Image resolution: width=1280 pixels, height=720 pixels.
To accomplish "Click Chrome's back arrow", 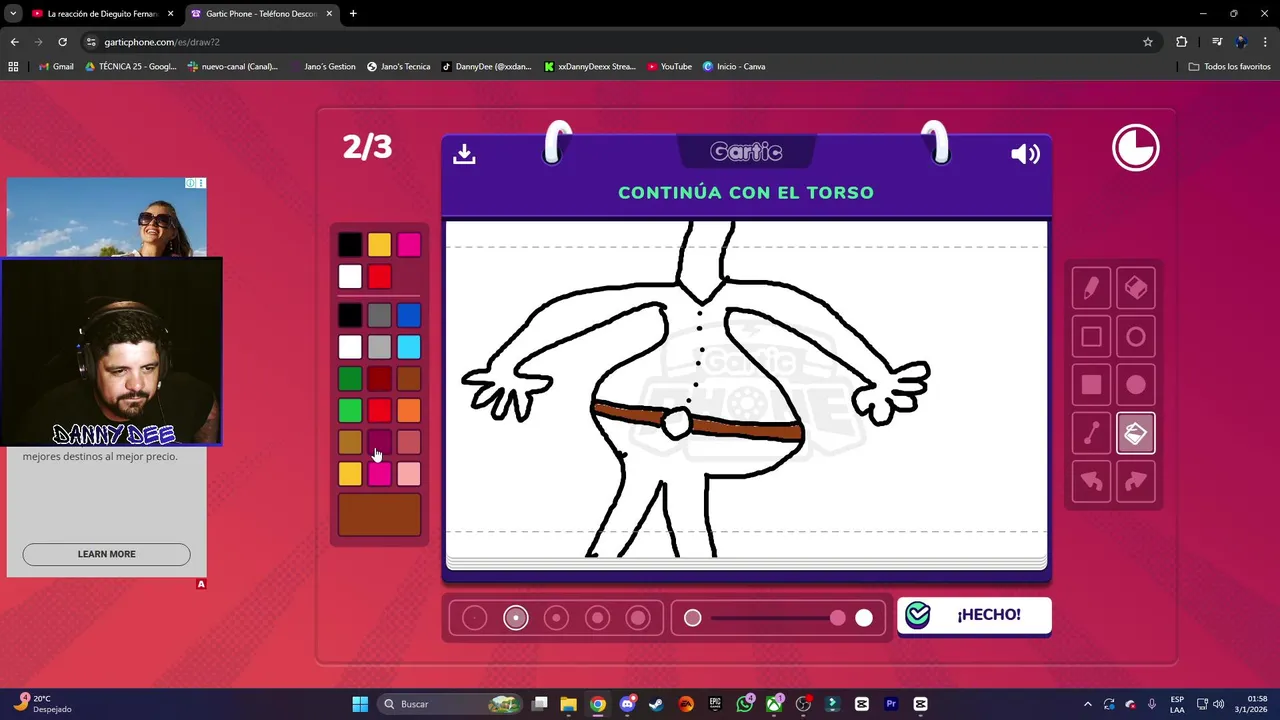I will 14,42.
